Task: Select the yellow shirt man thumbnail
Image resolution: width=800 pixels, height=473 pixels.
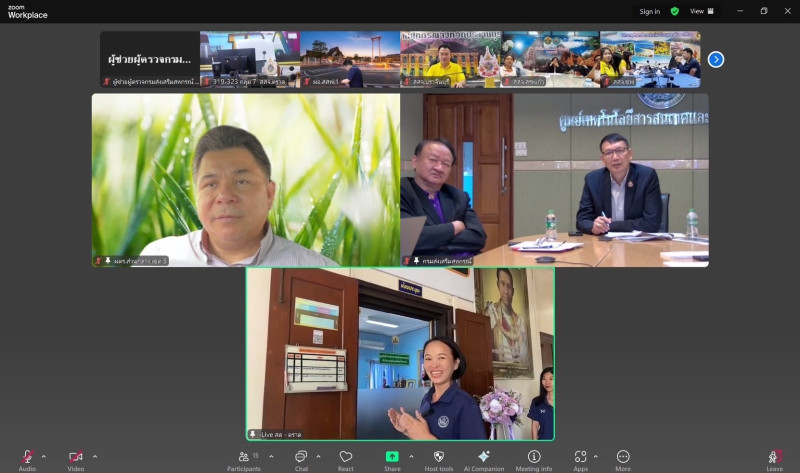Action: click(x=450, y=59)
